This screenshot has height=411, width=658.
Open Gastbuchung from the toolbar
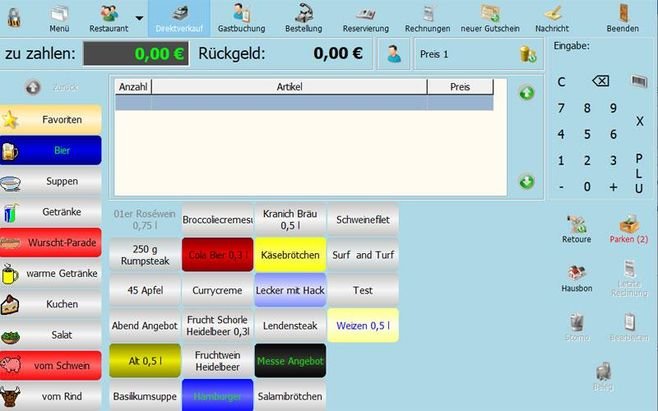coord(241,19)
